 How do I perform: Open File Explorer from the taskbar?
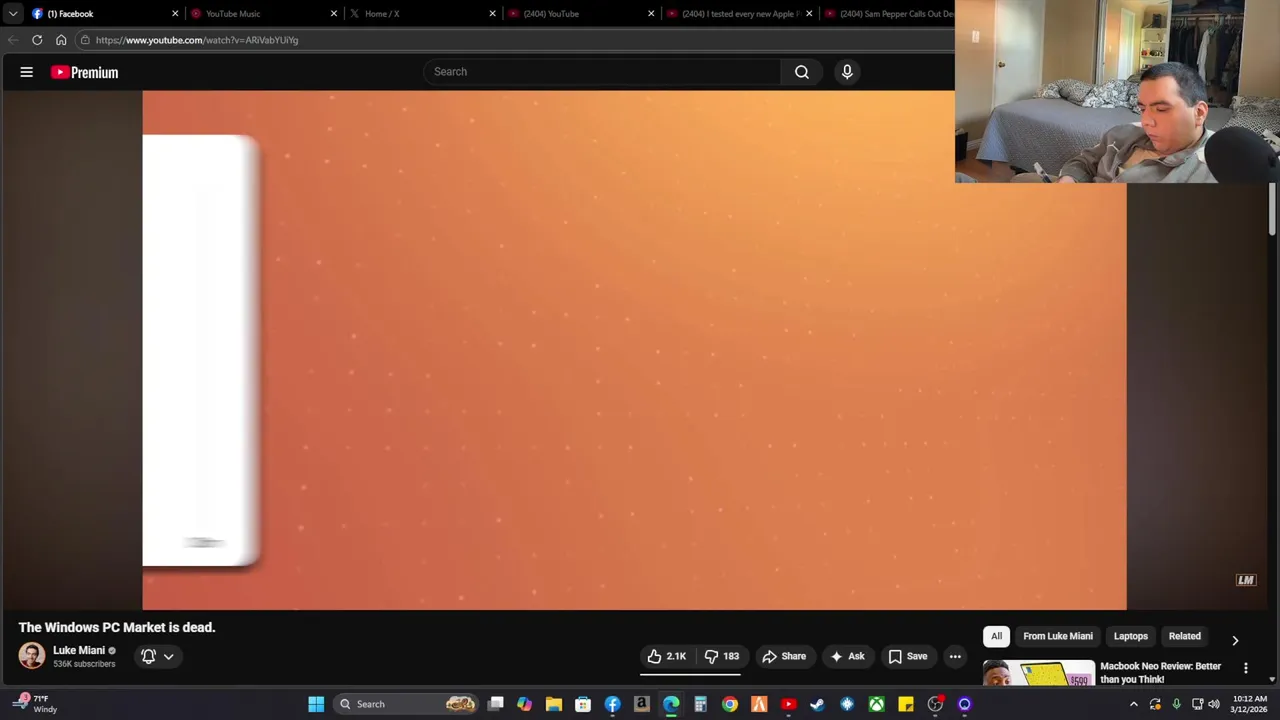tap(553, 704)
